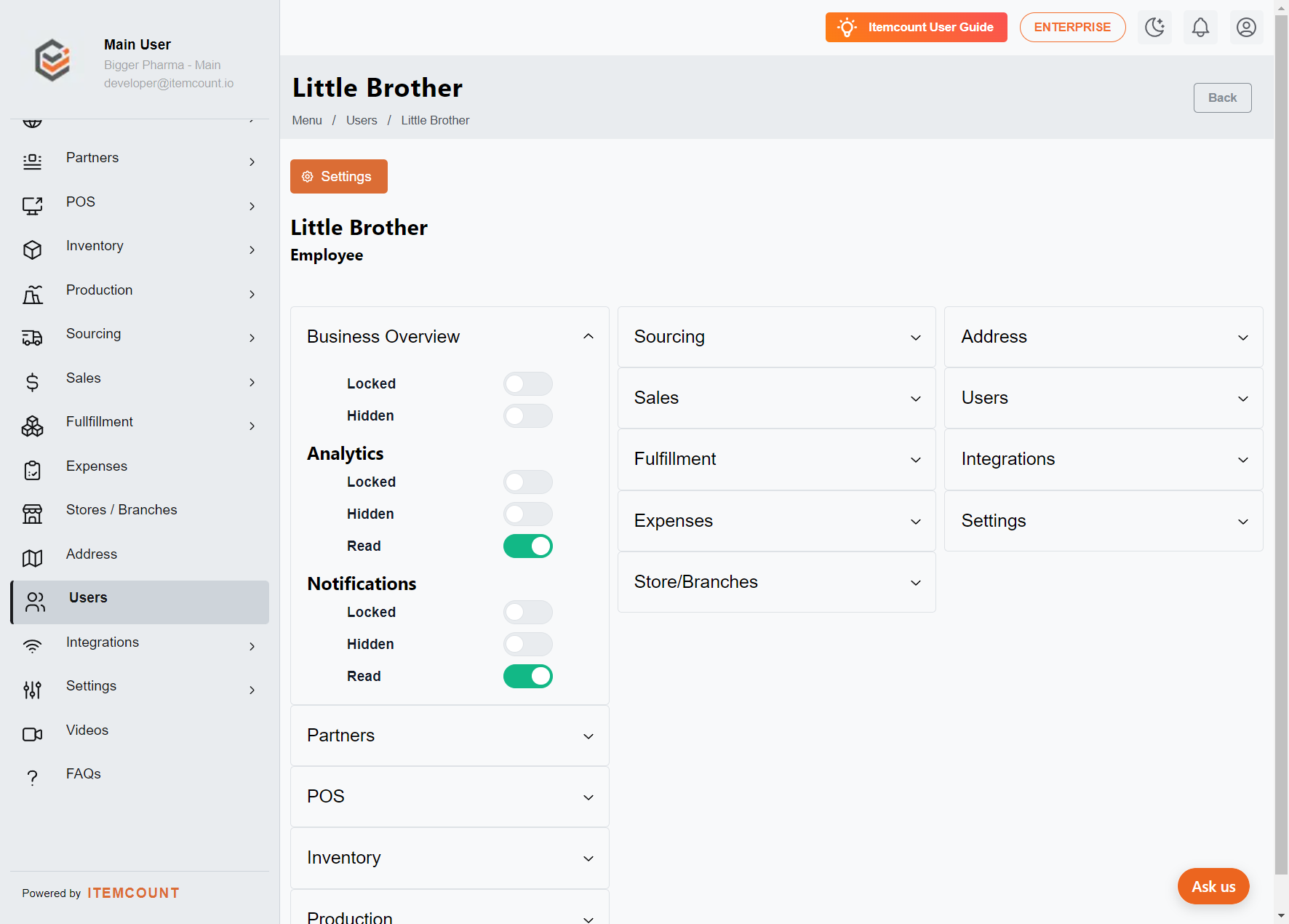The width and height of the screenshot is (1289, 924).
Task: Disable Analytics Read switch
Action: coord(528,546)
